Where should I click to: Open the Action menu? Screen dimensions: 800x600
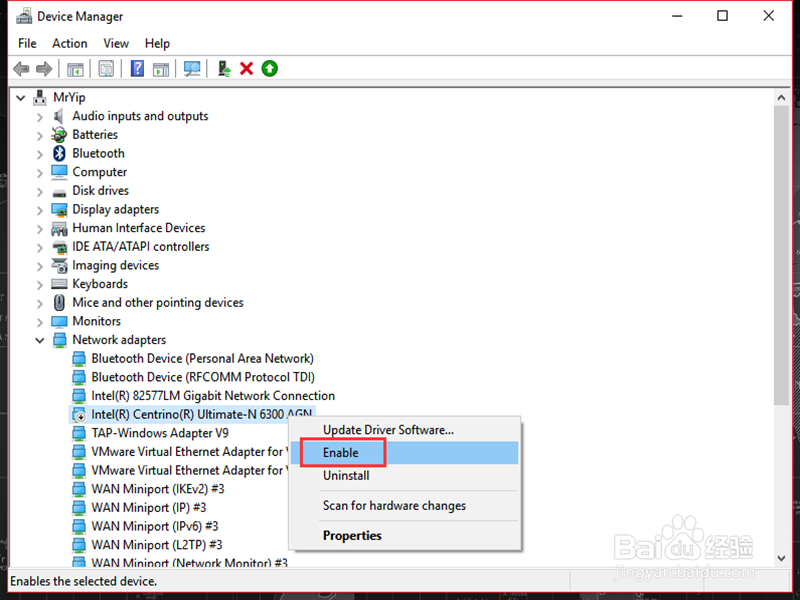click(x=69, y=43)
